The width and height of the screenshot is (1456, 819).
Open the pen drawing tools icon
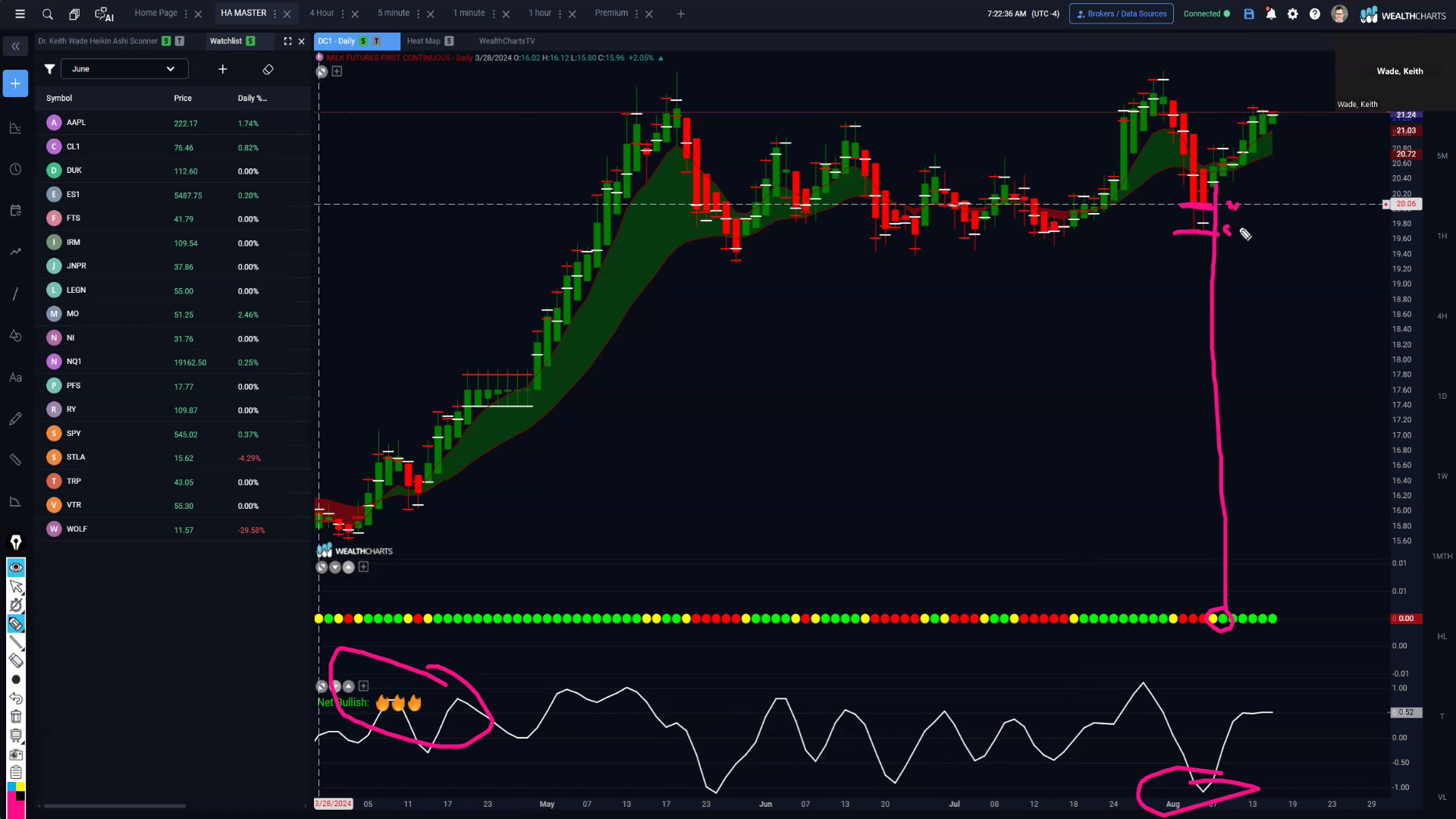point(15,542)
